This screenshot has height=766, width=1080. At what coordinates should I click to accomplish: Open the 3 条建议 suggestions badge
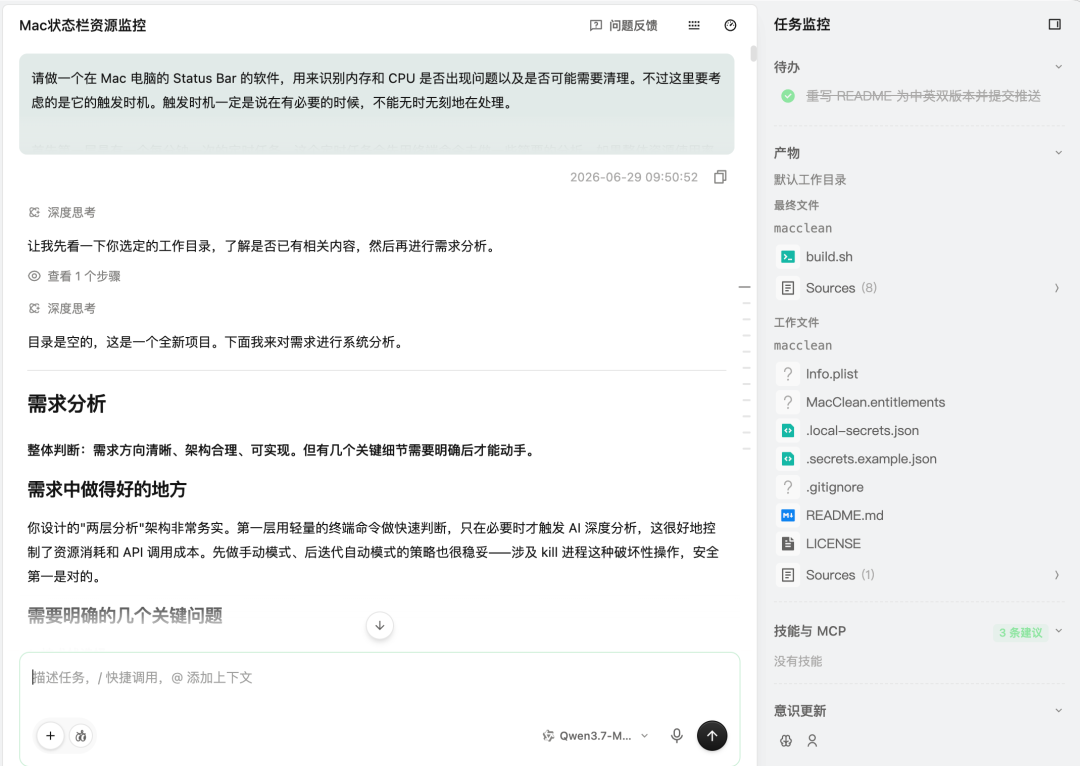pyautogui.click(x=1020, y=632)
